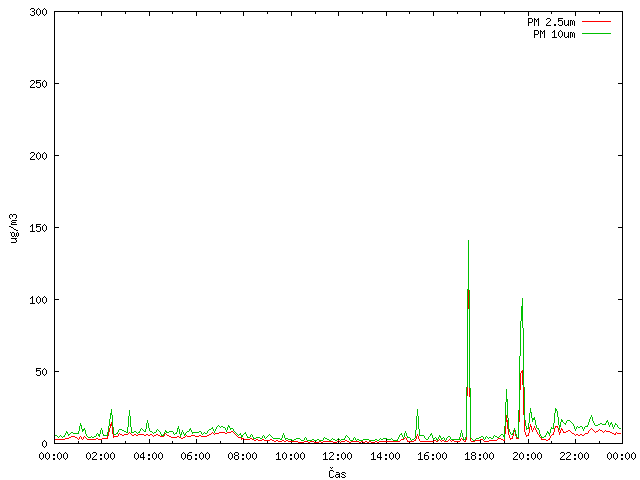
Task: Click the 300 y-axis label
Action: 38,12
